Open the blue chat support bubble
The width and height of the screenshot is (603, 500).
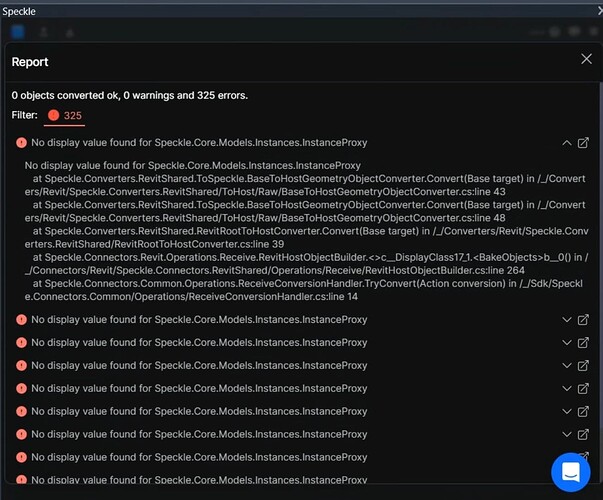pyautogui.click(x=570, y=472)
